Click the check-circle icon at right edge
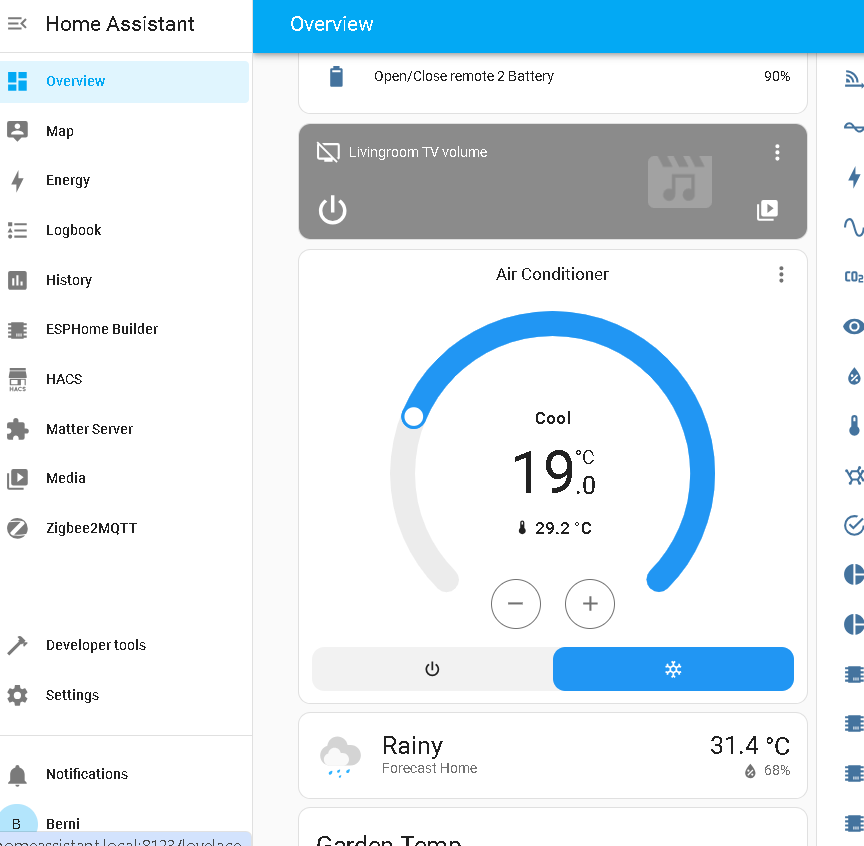The image size is (864, 846). click(x=854, y=525)
